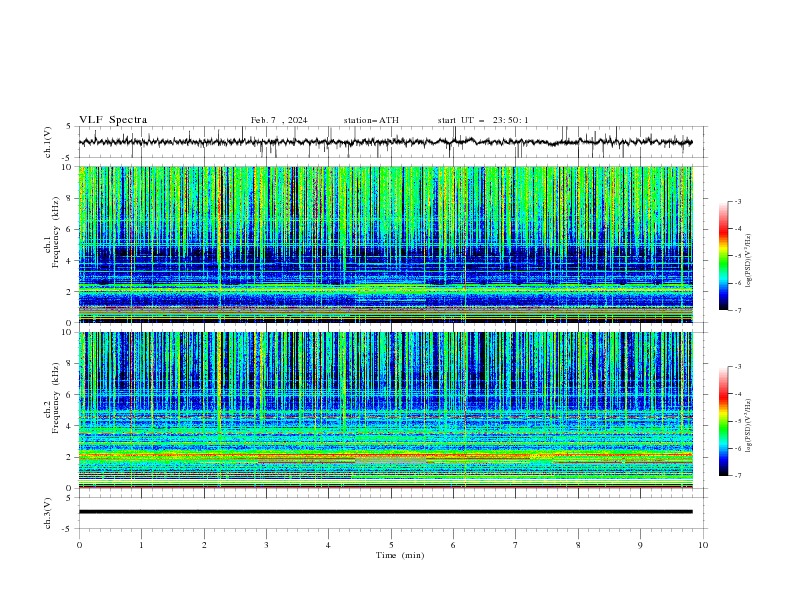Click the ch.1 voltage waveform trace
The height and width of the screenshot is (612, 792).
(x=385, y=142)
